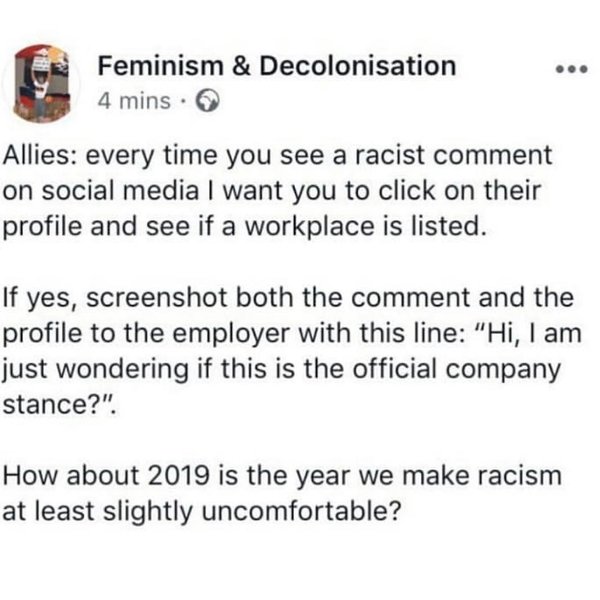Screen dimensions: 600x600
Task: Click "If yes," starting the second paragraph
Action: pyautogui.click(x=35, y=298)
